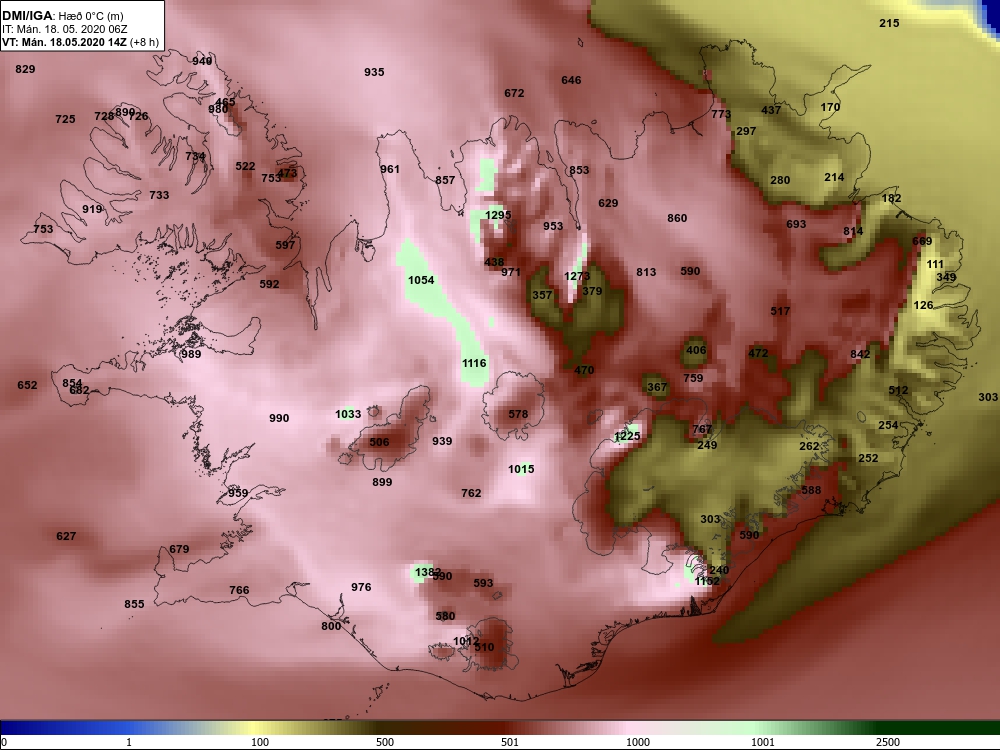
Task: Click the map value 437
Action: tap(771, 110)
